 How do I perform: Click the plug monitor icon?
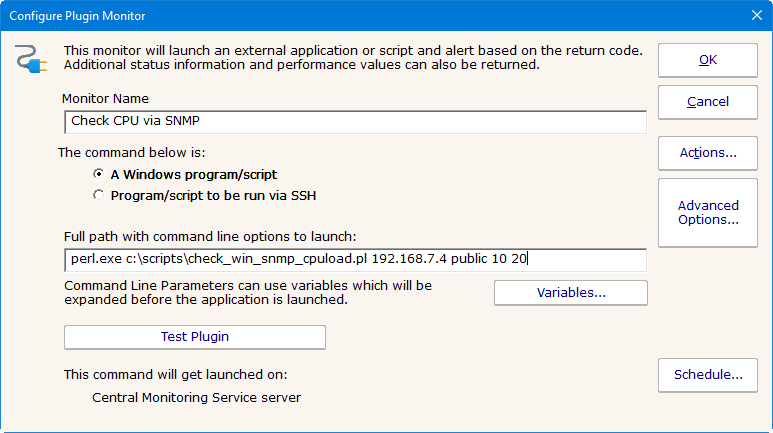(33, 60)
